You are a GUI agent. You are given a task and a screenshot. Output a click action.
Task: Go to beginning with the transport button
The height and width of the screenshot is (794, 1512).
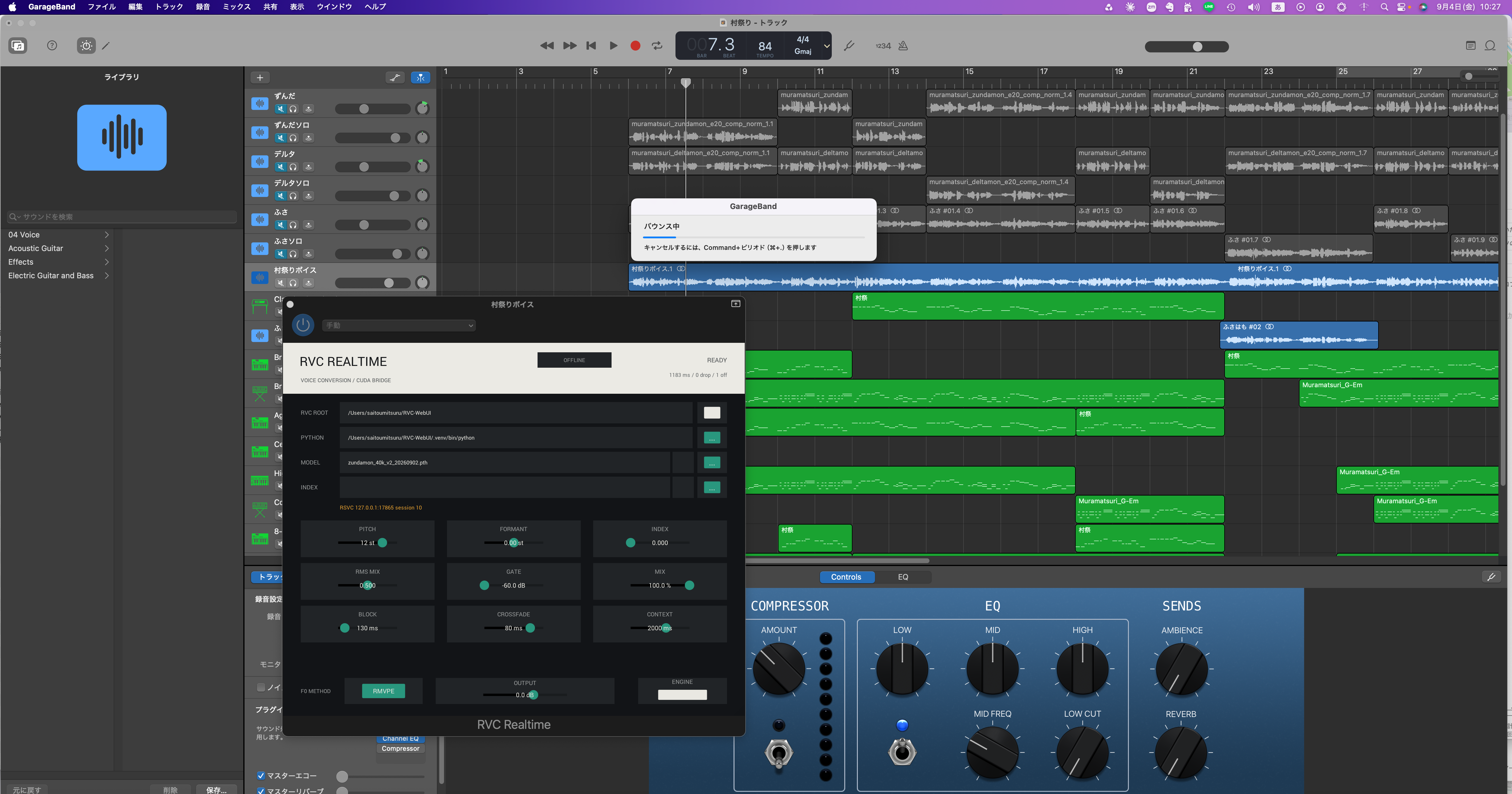[591, 46]
